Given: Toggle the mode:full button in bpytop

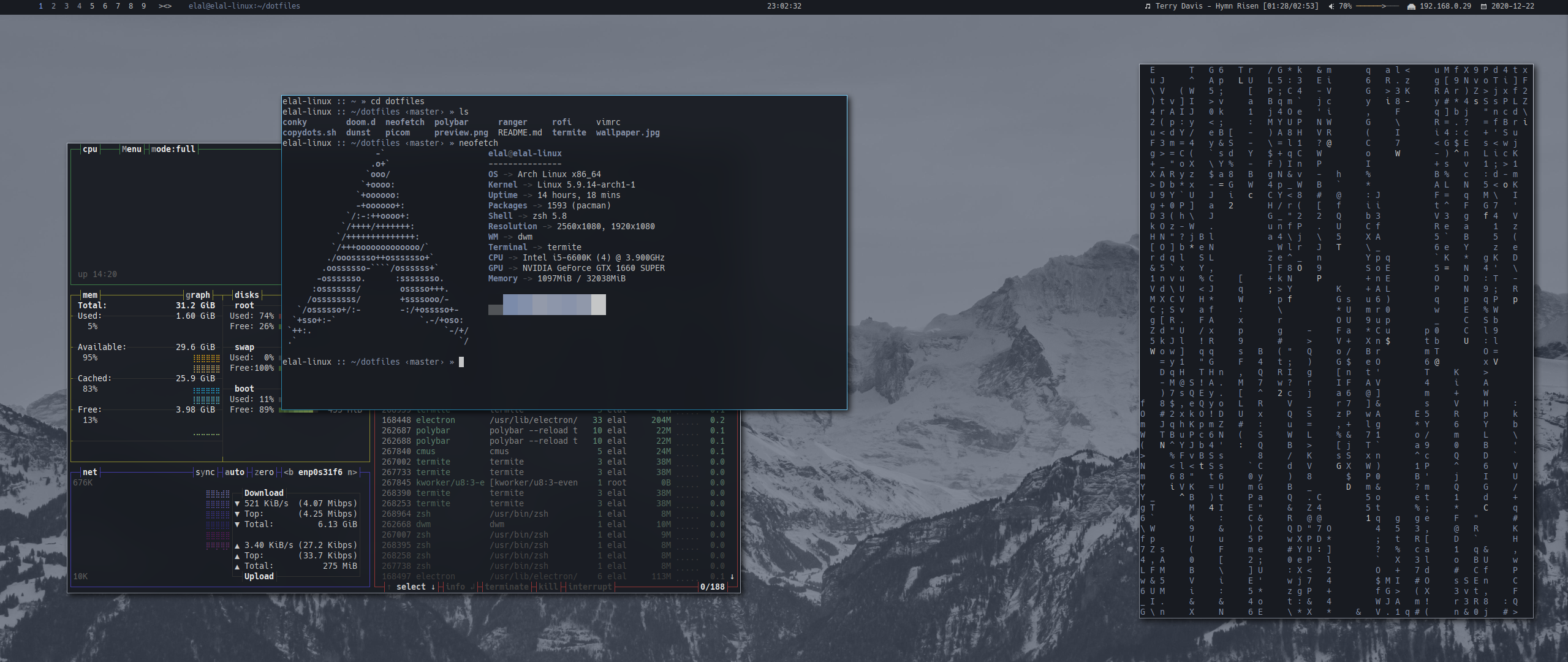Looking at the screenshot, I should pyautogui.click(x=173, y=149).
